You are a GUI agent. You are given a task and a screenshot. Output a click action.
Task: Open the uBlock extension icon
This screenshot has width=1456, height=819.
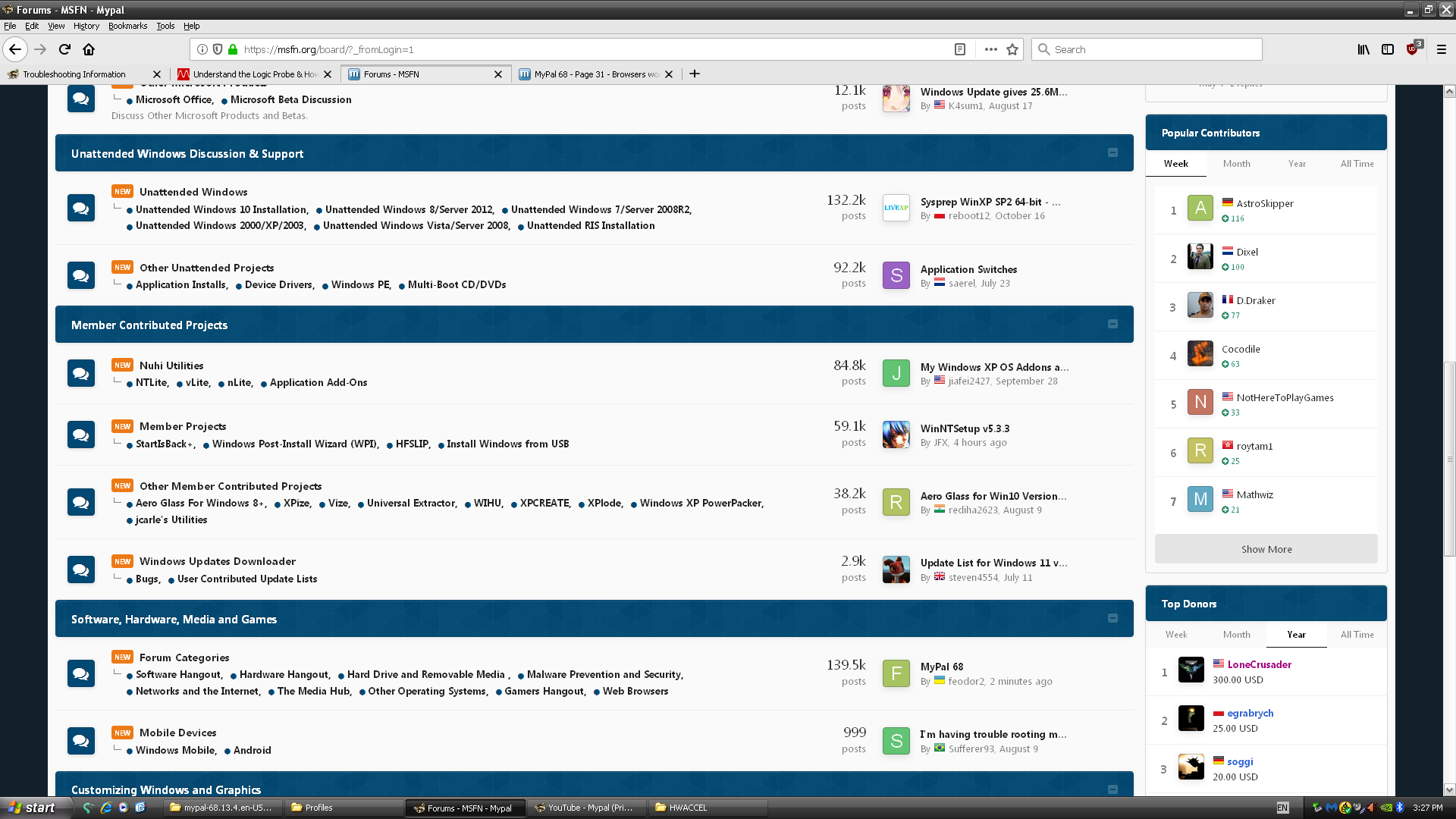tap(1413, 49)
